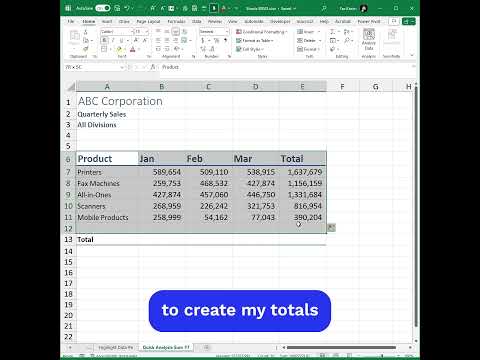Click the horizontal scrollbar
The width and height of the screenshot is (480, 360).
tap(341, 347)
